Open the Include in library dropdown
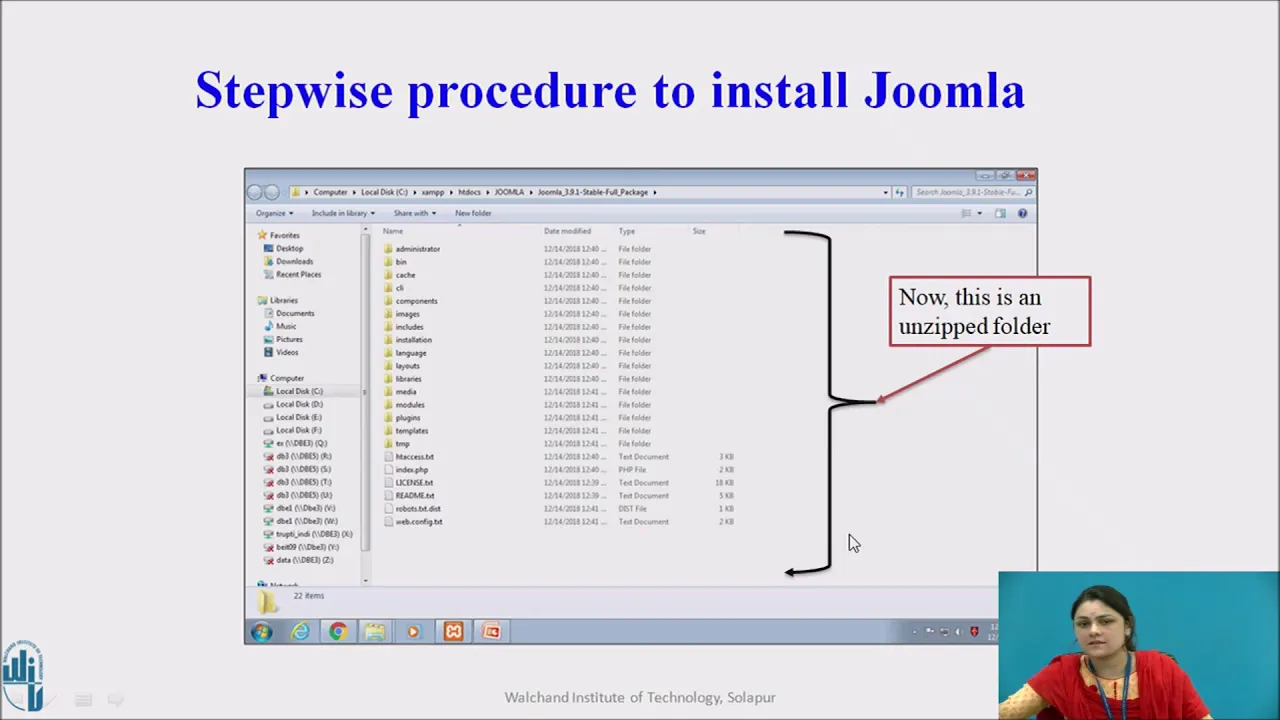1280x720 pixels. pyautogui.click(x=343, y=213)
